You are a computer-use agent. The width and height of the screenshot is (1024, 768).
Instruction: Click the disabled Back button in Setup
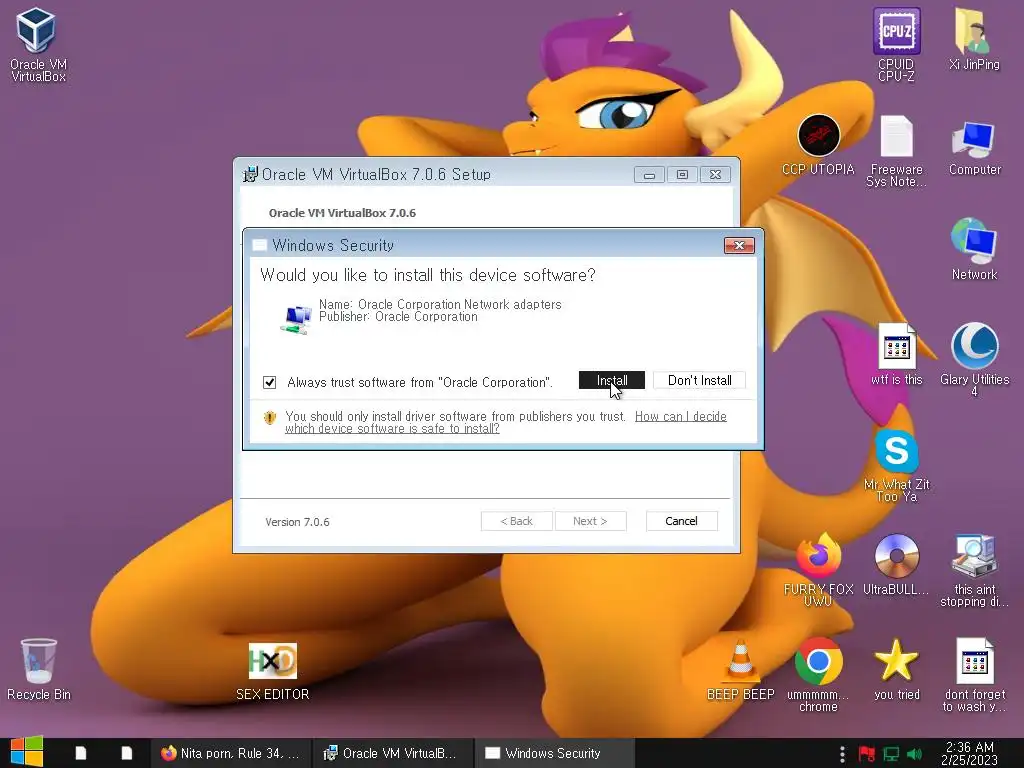517,520
